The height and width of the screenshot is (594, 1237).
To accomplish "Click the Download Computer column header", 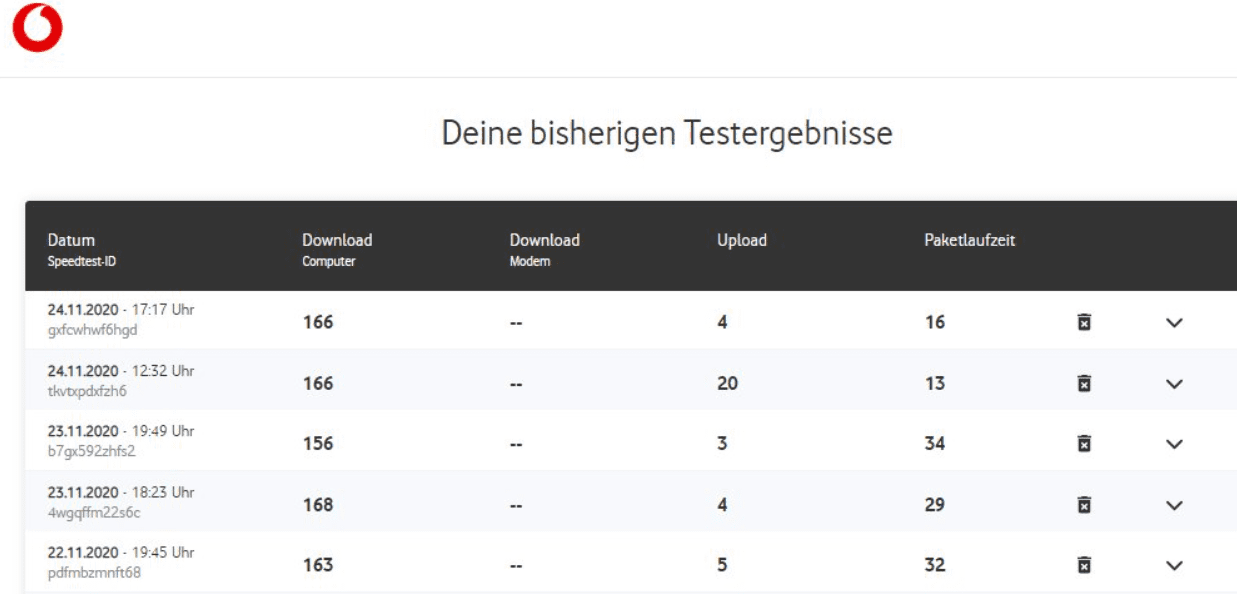I will pos(337,240).
